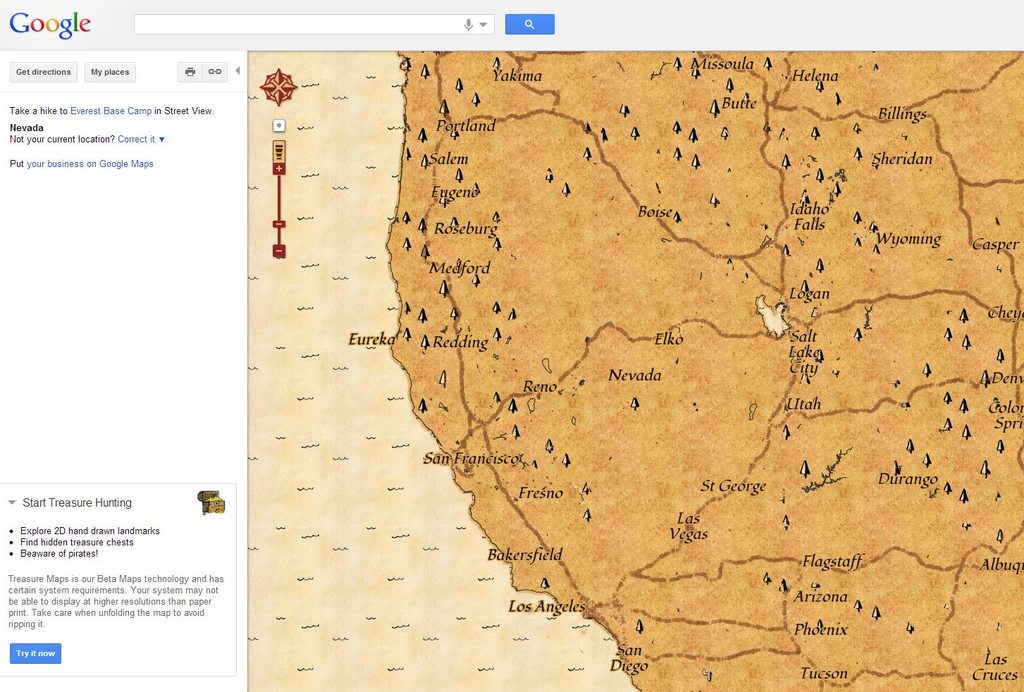The height and width of the screenshot is (692, 1024).
Task: Open the Correct it dropdown
Action: 137,139
